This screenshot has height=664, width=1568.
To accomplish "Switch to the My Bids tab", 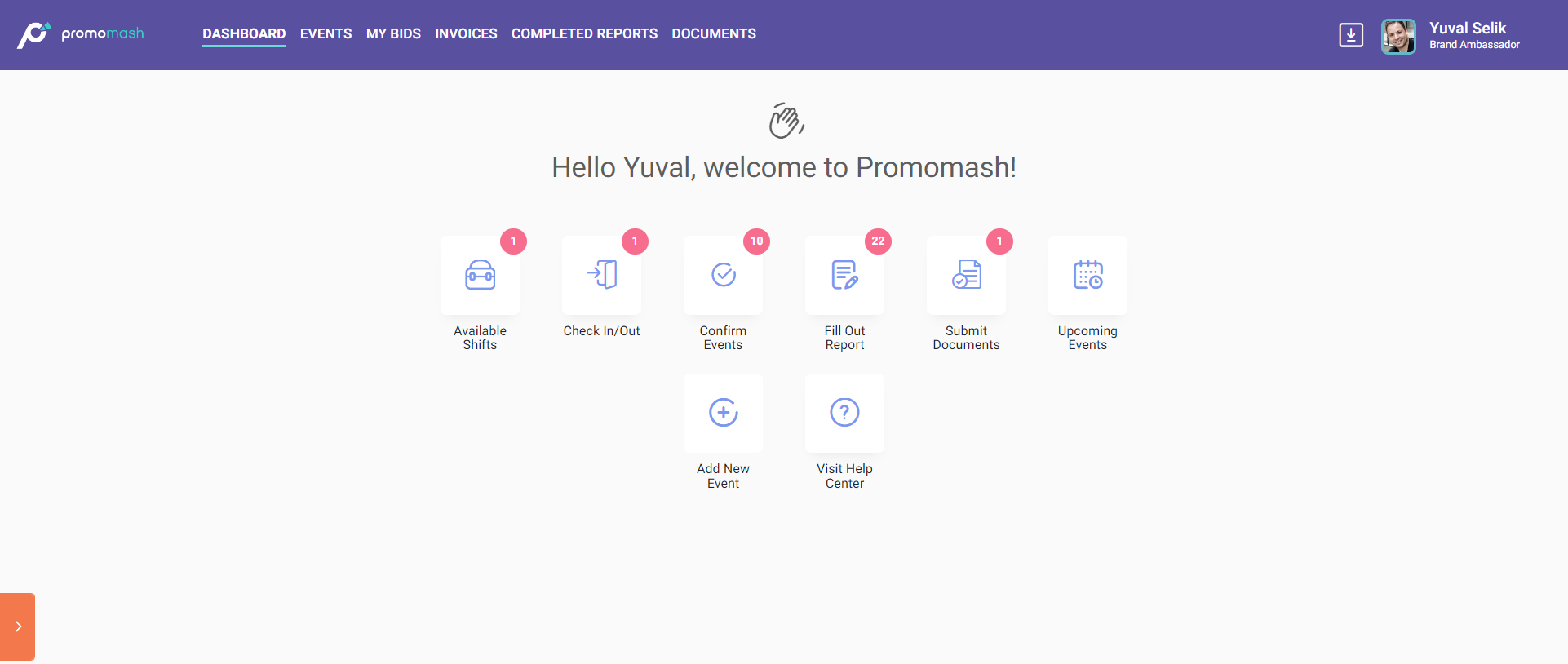I will [393, 33].
